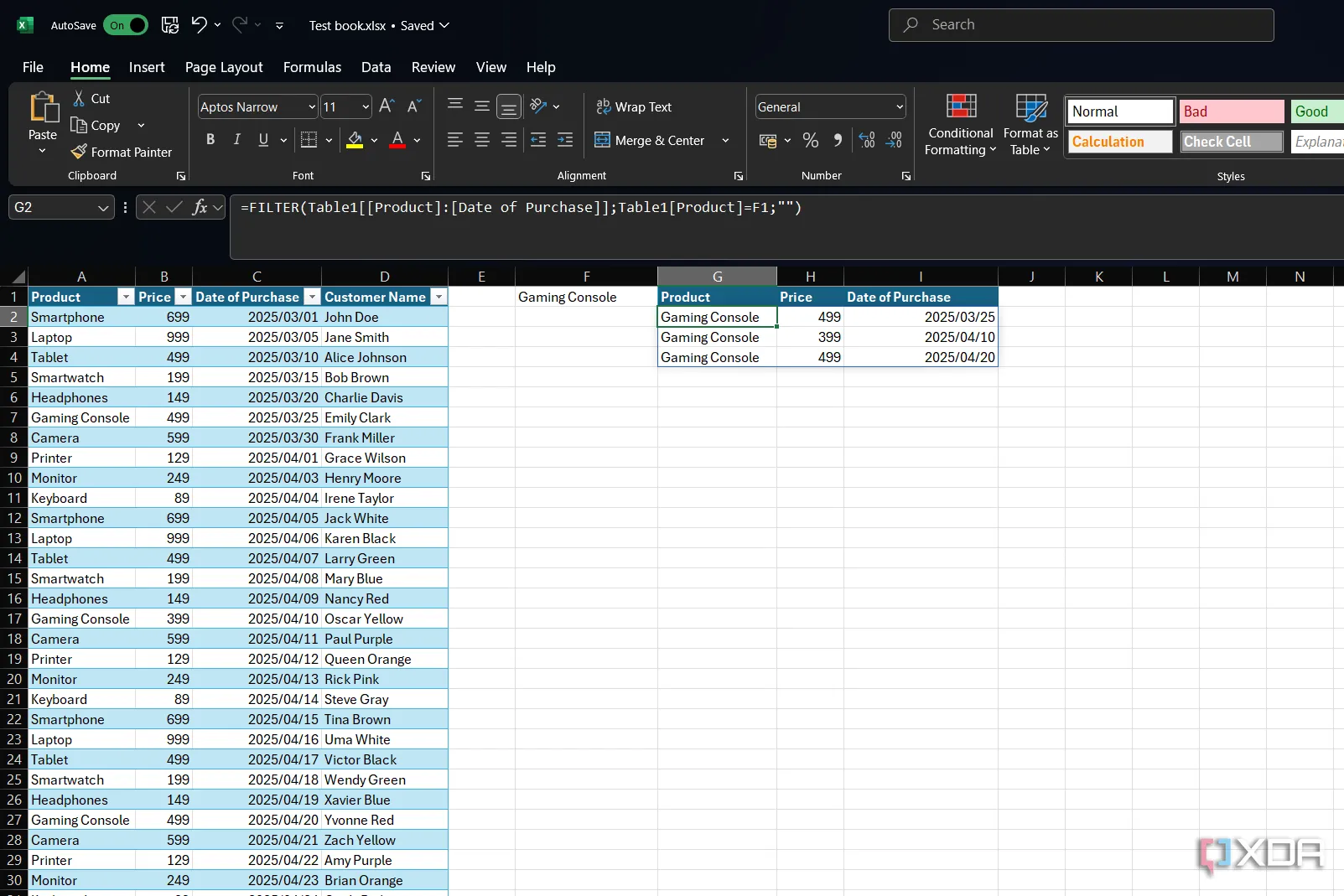This screenshot has width=1344, height=896.
Task: Click the Insert Function fx icon
Action: click(200, 207)
